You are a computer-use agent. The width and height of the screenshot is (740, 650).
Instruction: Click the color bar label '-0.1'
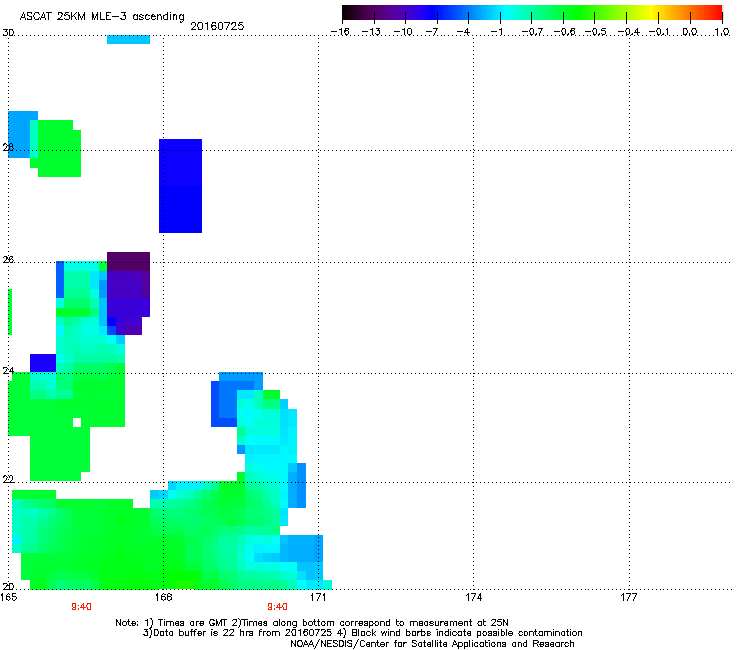click(659, 32)
